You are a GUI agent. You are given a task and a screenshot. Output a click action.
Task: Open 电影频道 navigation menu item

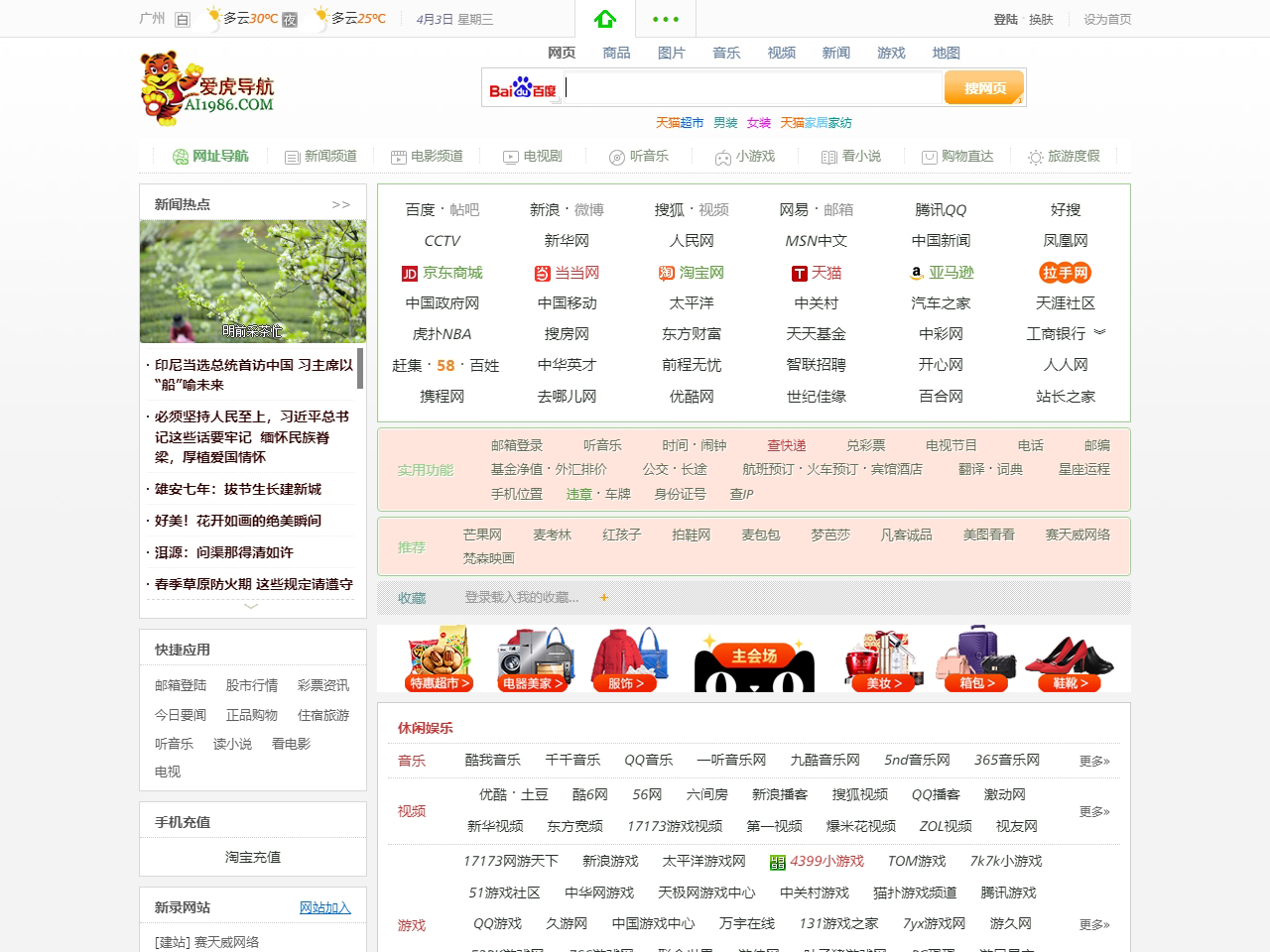[427, 157]
